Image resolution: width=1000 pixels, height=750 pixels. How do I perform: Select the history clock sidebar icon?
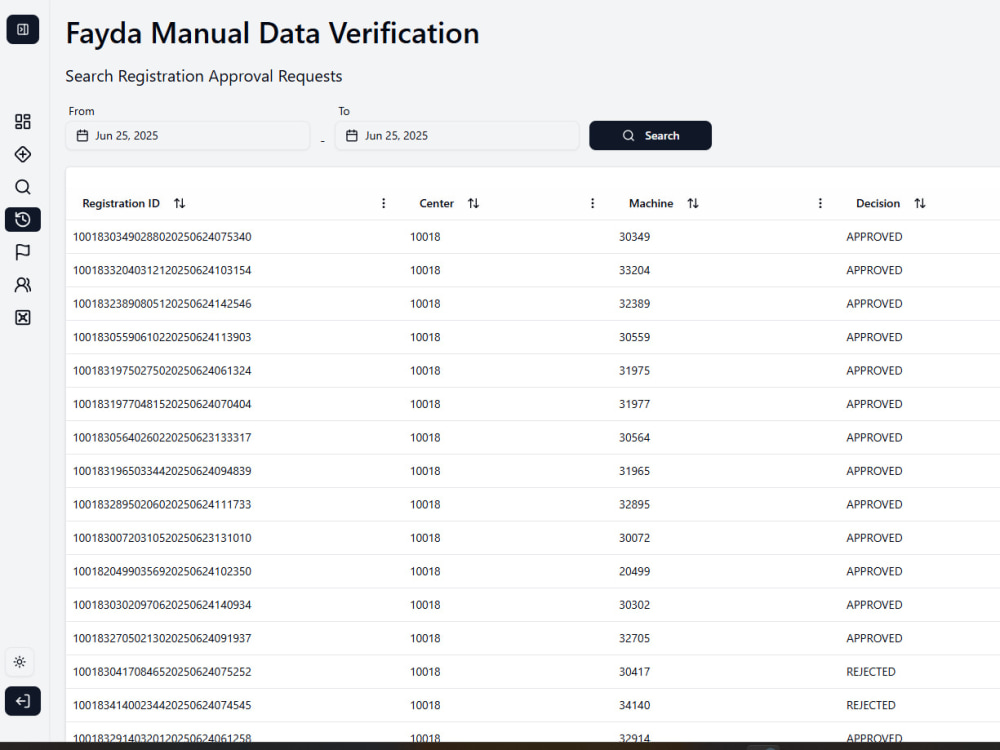coord(23,219)
